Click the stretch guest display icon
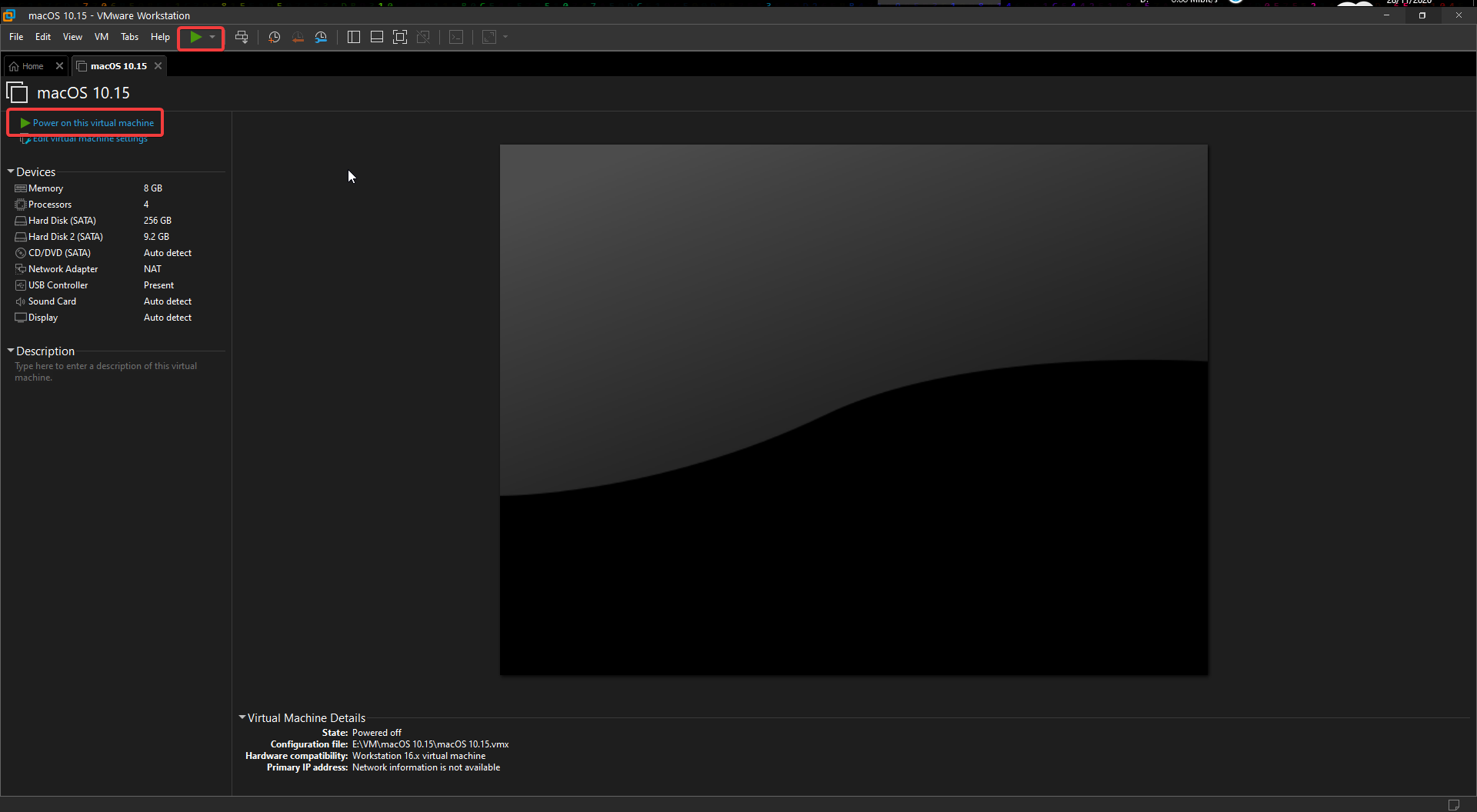The width and height of the screenshot is (1477, 812). click(489, 37)
